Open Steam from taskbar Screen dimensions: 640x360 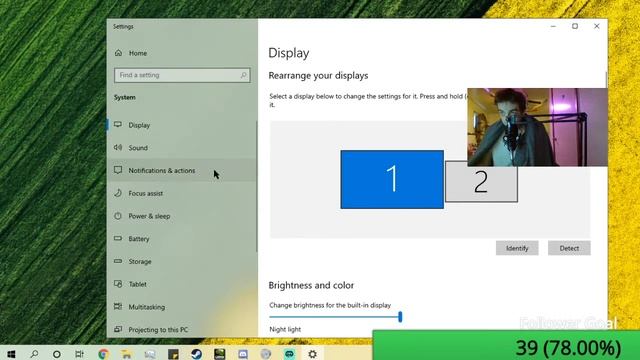pyautogui.click(x=196, y=354)
